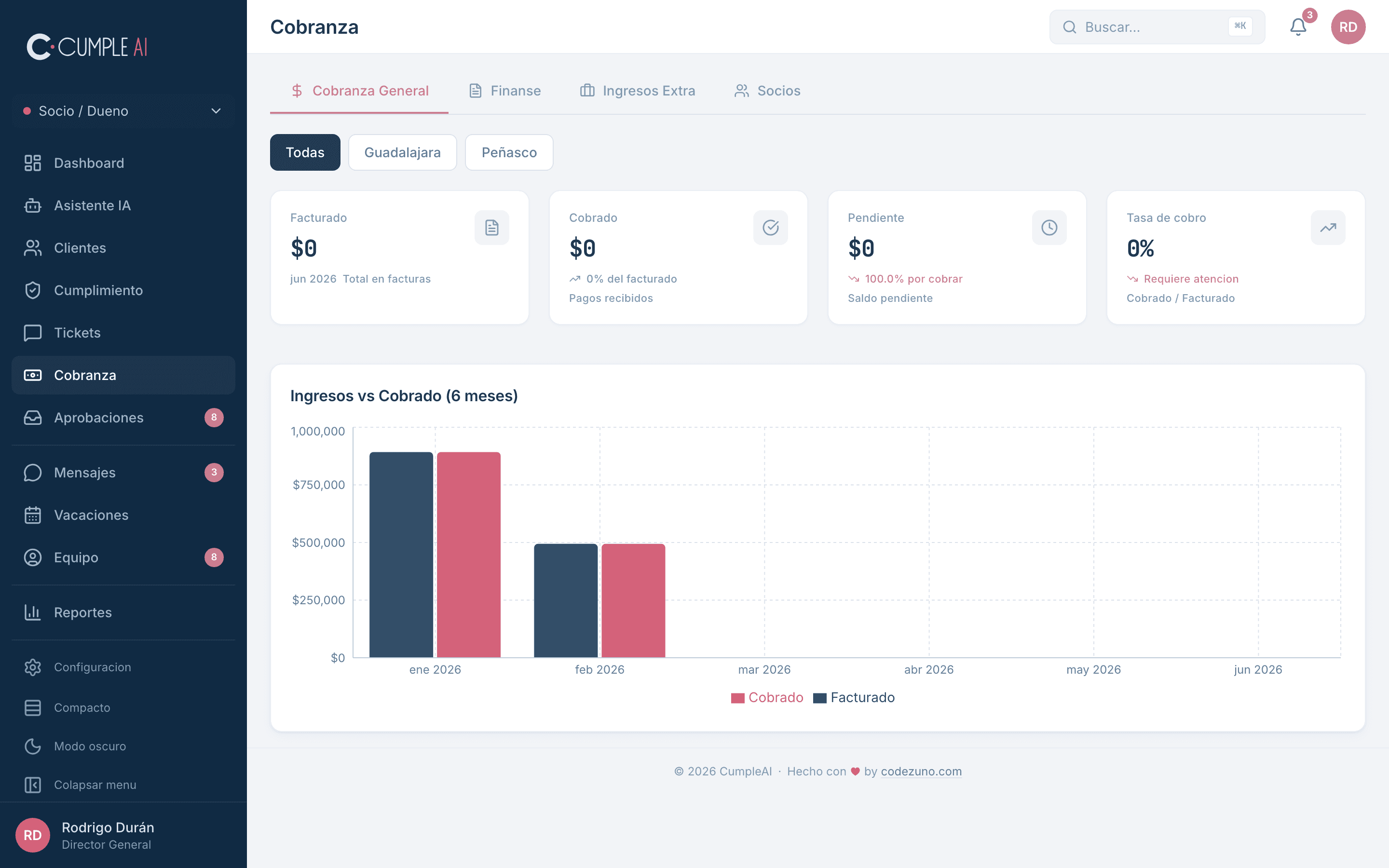Click the Cobrado checkmark icon
Image resolution: width=1389 pixels, height=868 pixels.
(770, 228)
